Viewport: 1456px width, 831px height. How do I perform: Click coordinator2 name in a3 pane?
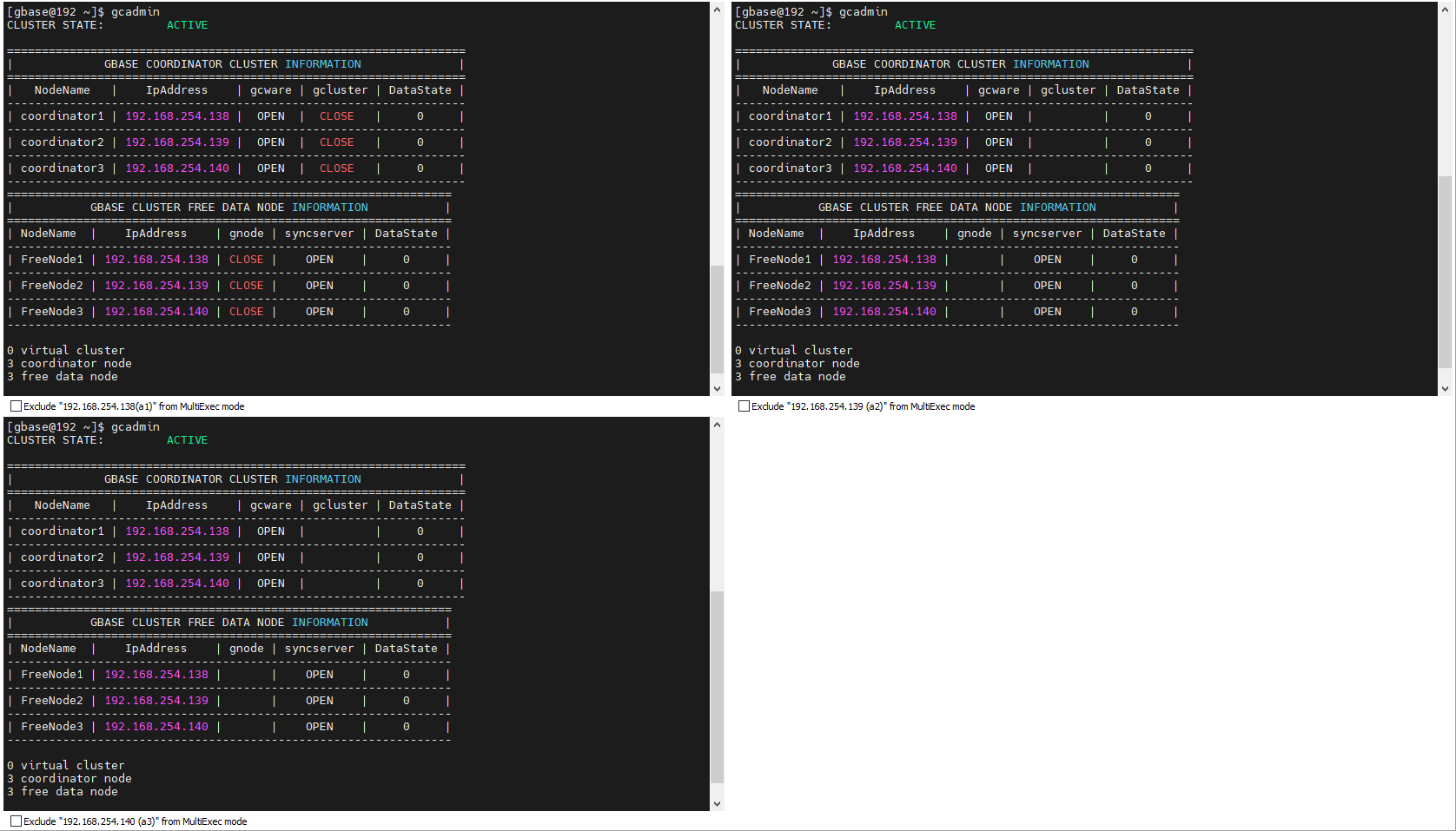pyautogui.click(x=63, y=557)
